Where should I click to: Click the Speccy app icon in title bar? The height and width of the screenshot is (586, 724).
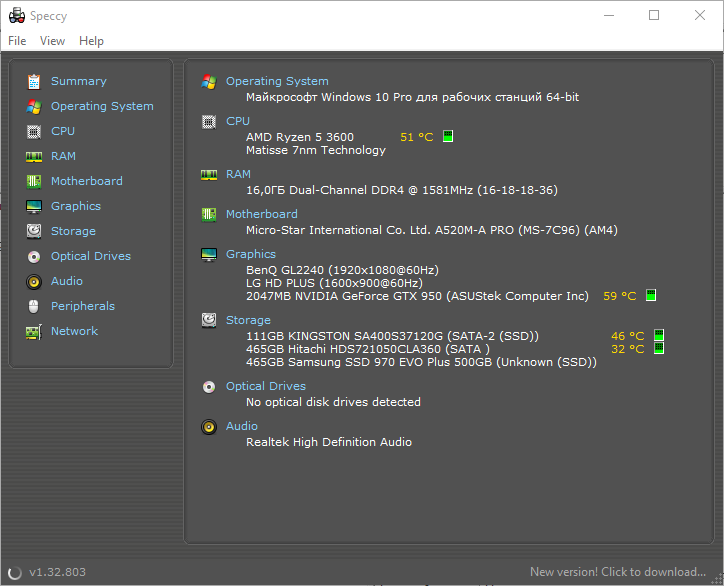click(17, 15)
